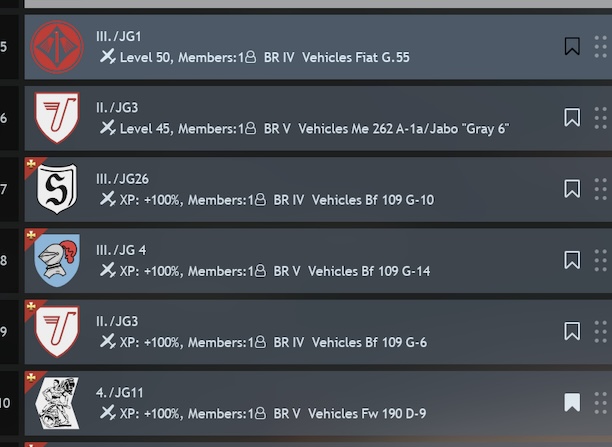The width and height of the screenshot is (612, 447).
Task: Select the Fw 190 D-9 squad row
Action: (318, 403)
